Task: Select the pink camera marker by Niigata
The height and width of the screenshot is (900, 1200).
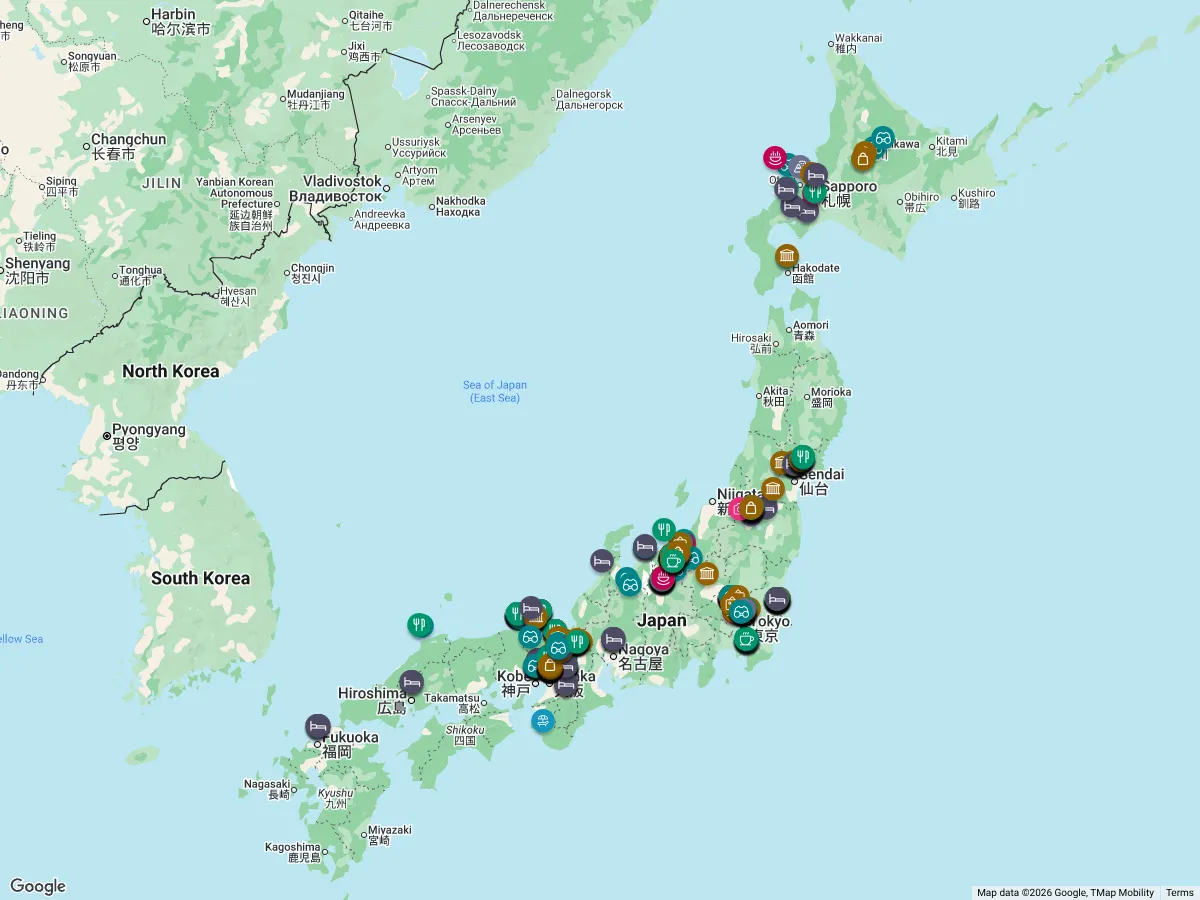Action: pos(739,509)
